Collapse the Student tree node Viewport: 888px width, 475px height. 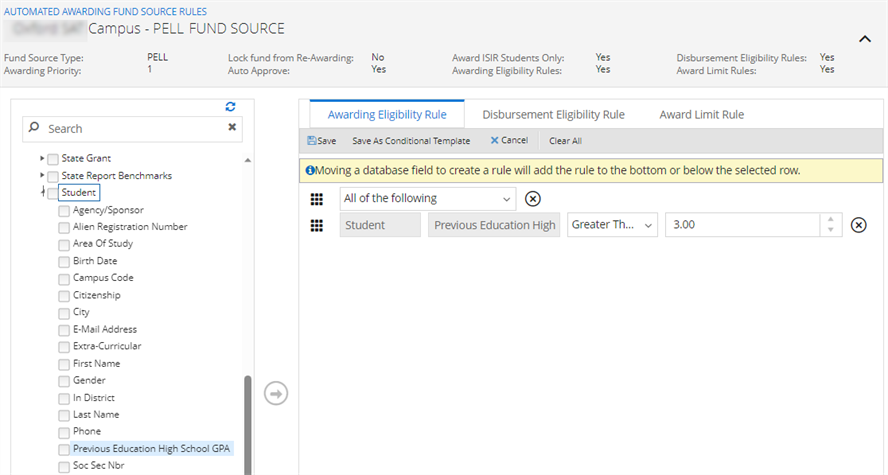coord(43,192)
